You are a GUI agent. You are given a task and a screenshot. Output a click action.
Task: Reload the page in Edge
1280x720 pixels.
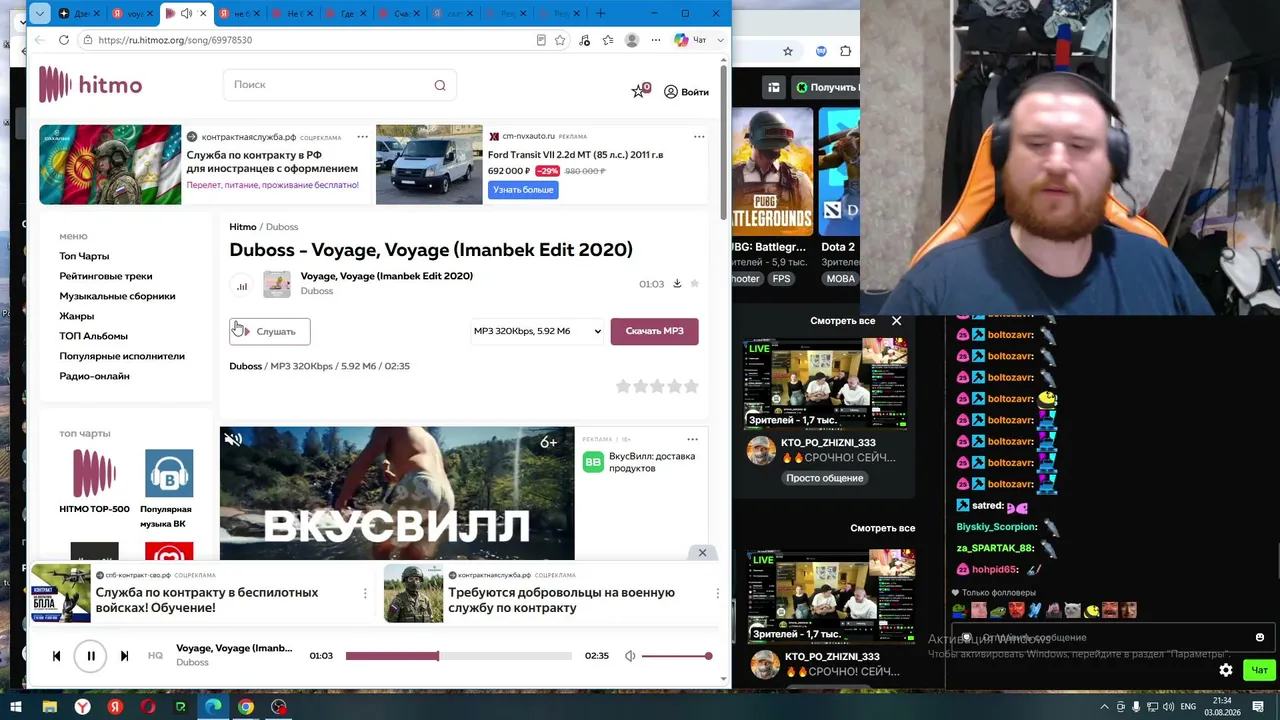tap(64, 40)
